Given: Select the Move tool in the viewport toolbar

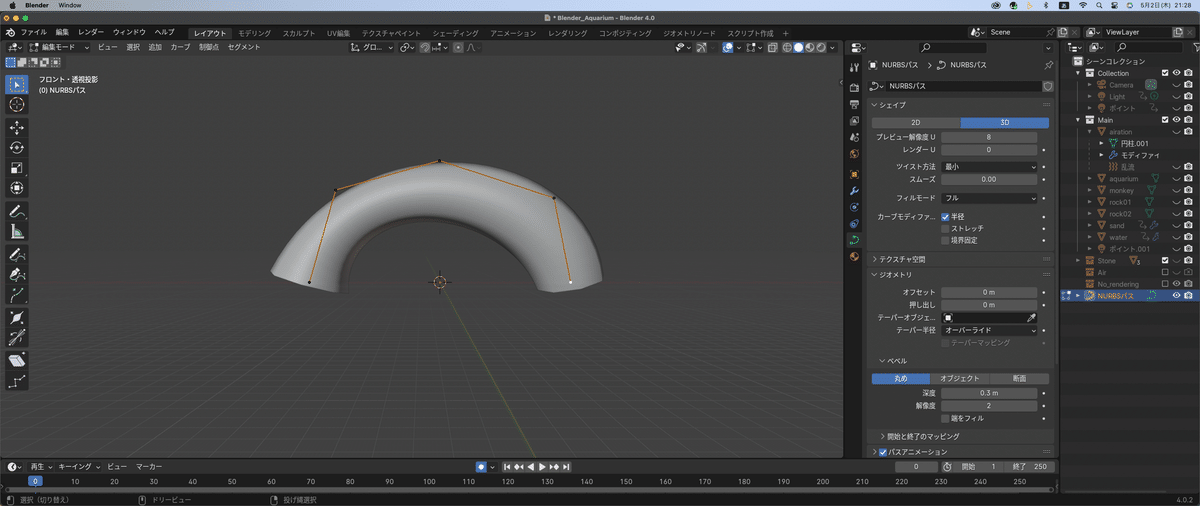Looking at the screenshot, I should click(x=17, y=127).
